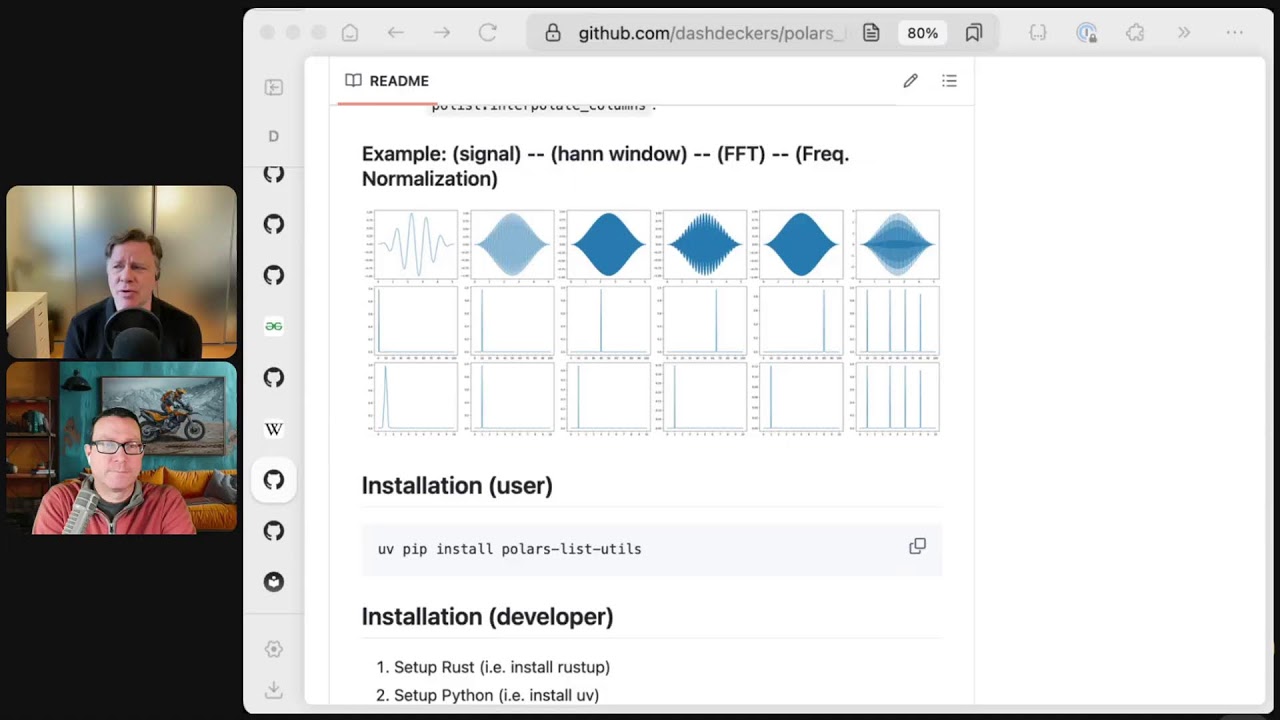This screenshot has width=1280, height=720.
Task: Reload the current GitHub page
Action: click(488, 33)
